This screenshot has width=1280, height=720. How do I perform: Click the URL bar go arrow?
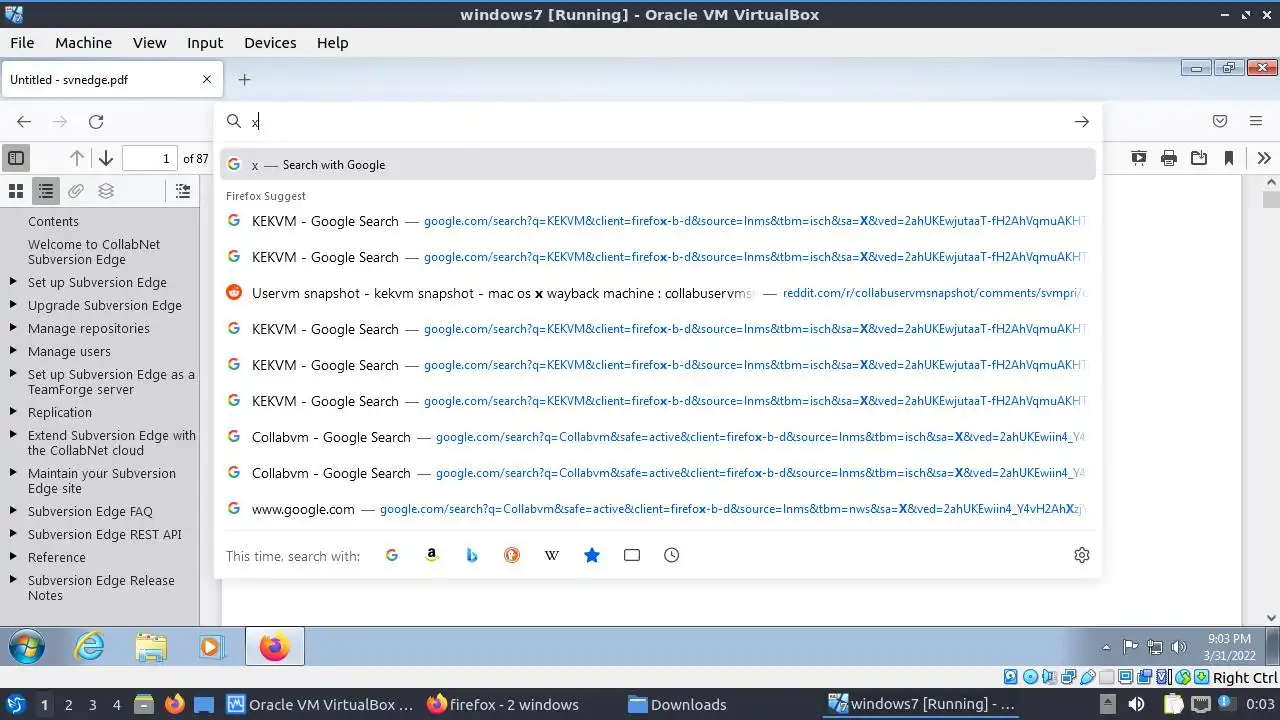tap(1082, 121)
